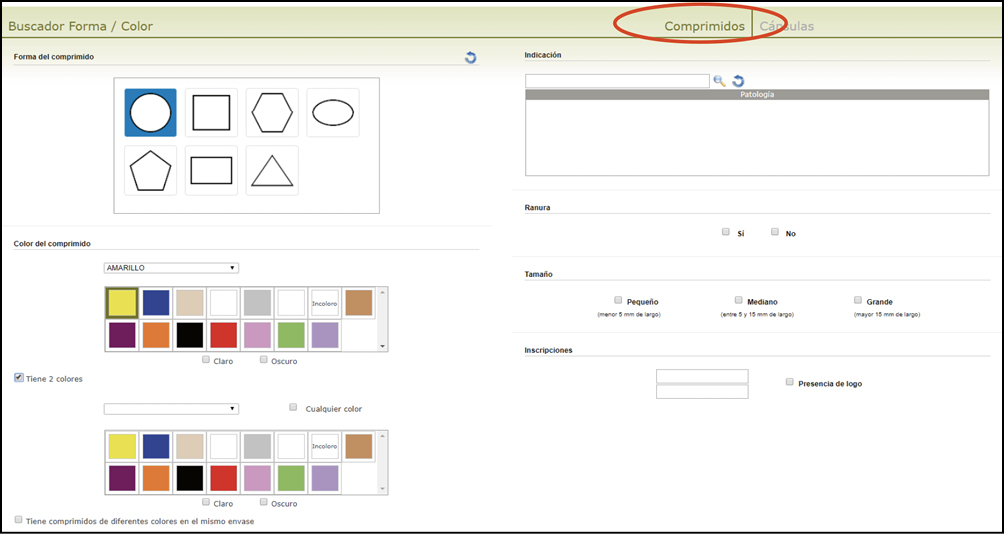Image resolution: width=1004 pixels, height=534 pixels.
Task: Select the Incoloro option in first palette
Action: pyautogui.click(x=324, y=303)
